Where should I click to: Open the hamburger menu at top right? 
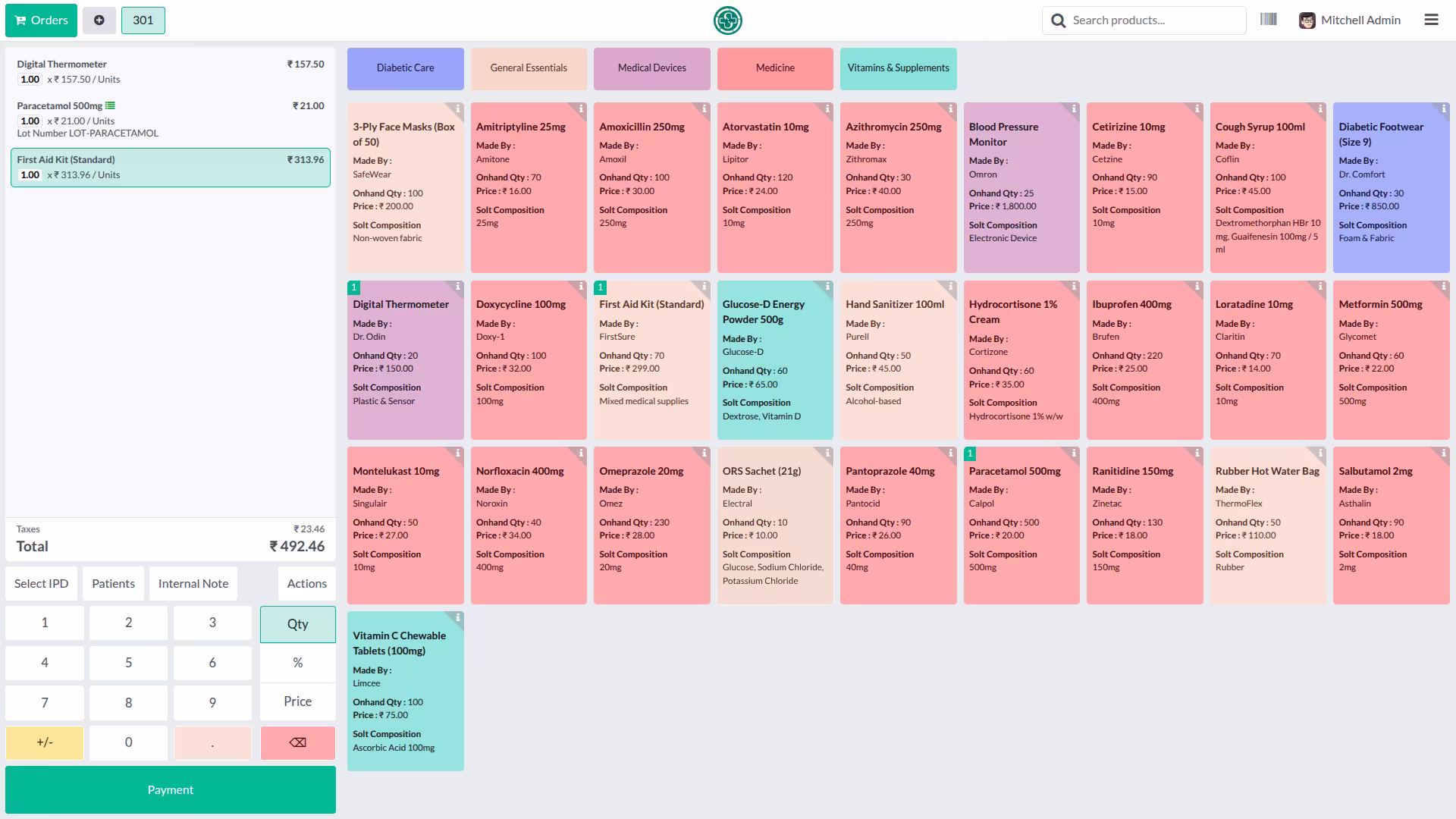pos(1431,20)
